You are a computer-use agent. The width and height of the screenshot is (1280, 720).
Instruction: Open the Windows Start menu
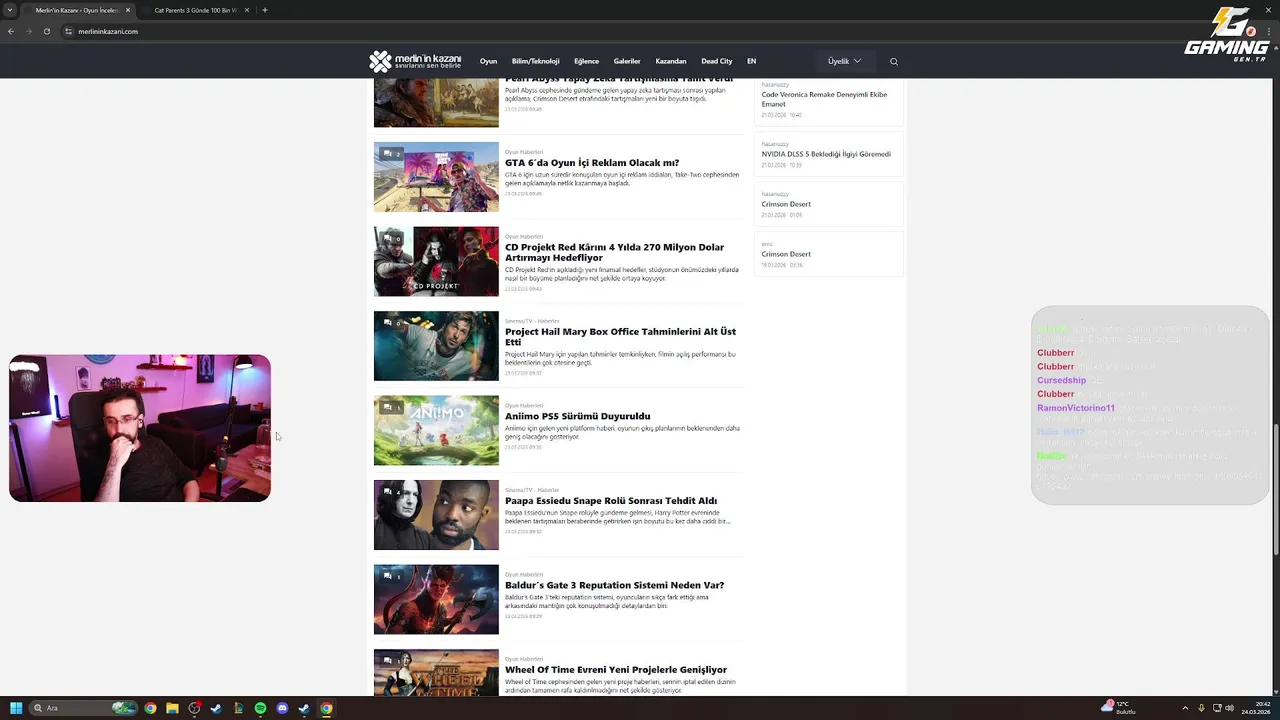(16, 708)
